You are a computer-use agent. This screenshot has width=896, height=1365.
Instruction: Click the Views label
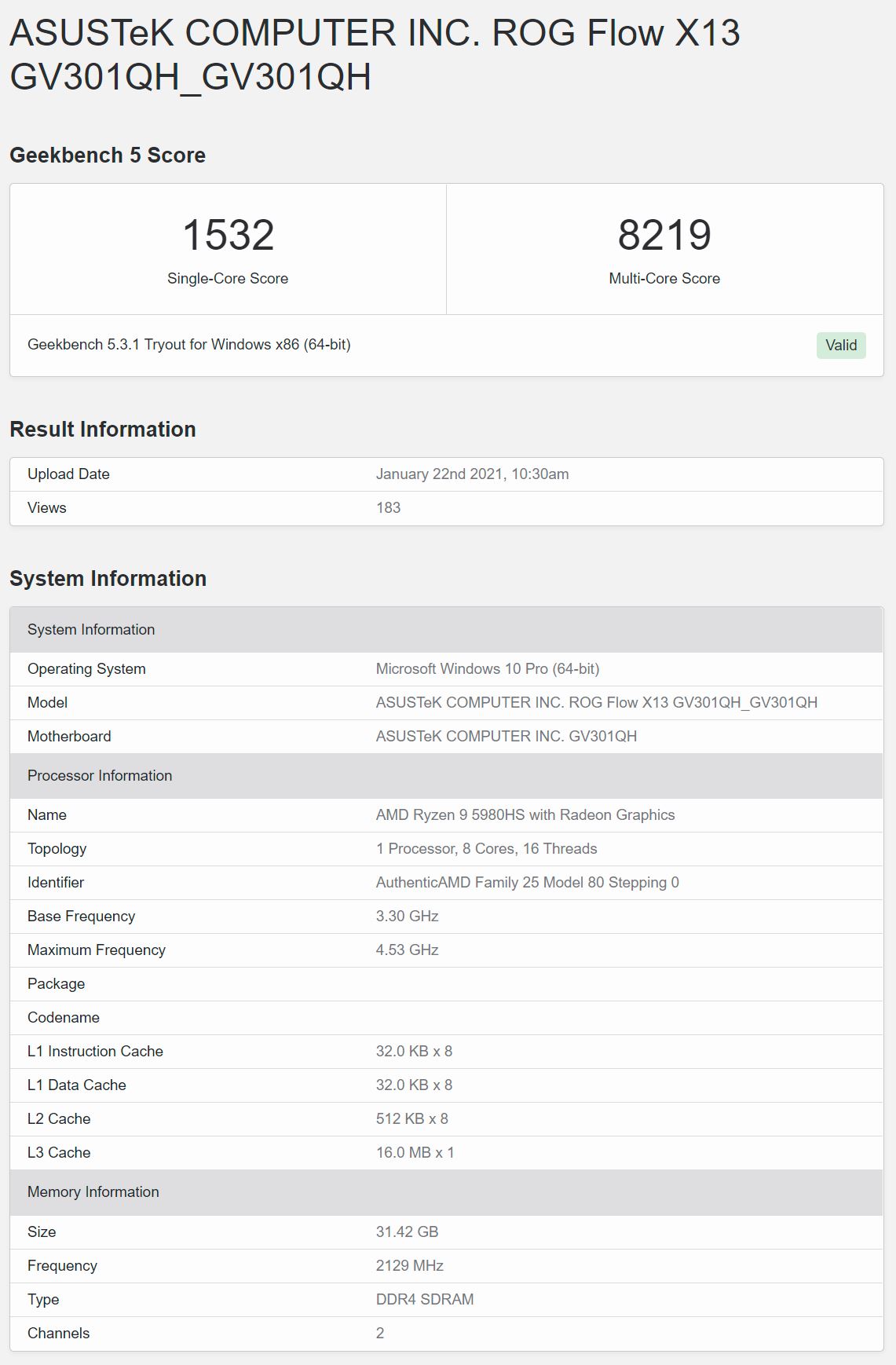(x=47, y=508)
